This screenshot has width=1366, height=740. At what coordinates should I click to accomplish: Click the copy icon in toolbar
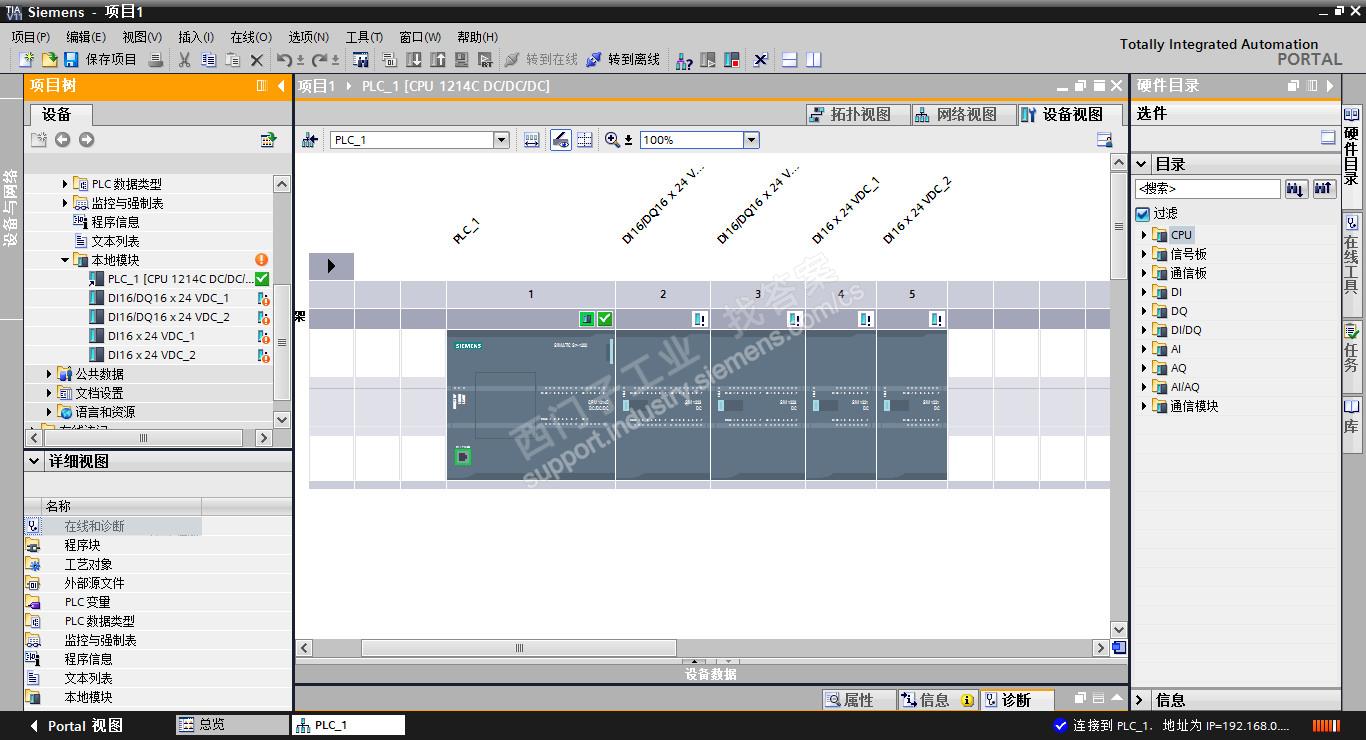pyautogui.click(x=208, y=60)
